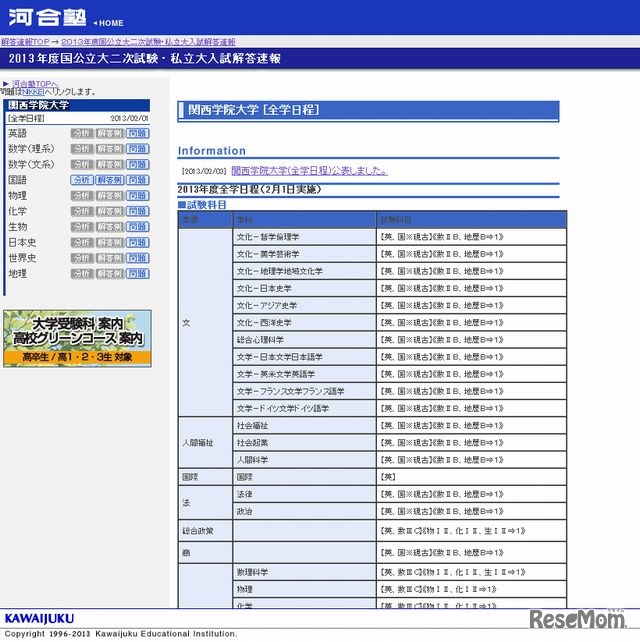Go to HOME link beside the logo
Viewport: 640px width, 642px height.
point(109,23)
